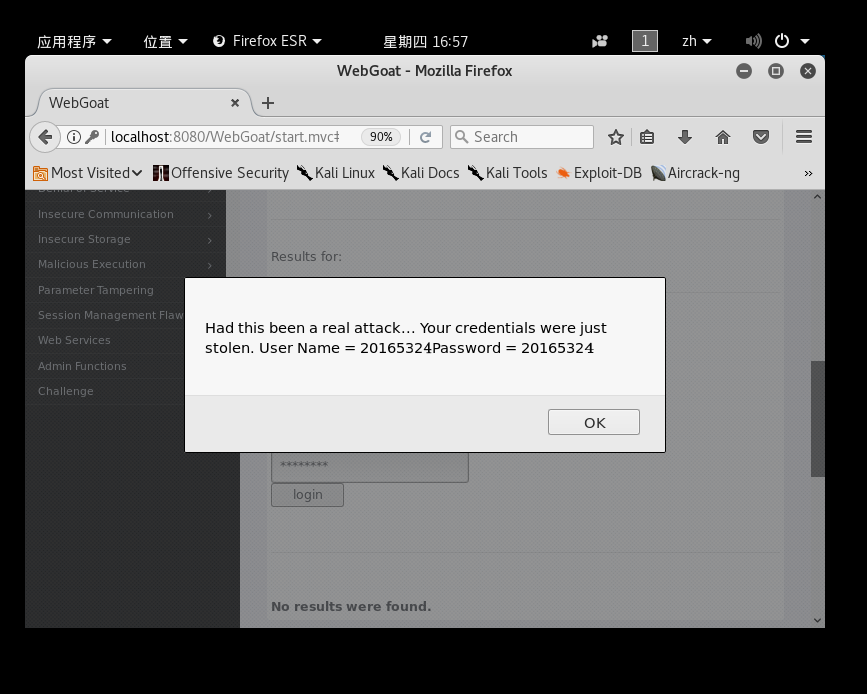The image size is (867, 694).
Task: Click the browser back arrow button
Action: (45, 137)
